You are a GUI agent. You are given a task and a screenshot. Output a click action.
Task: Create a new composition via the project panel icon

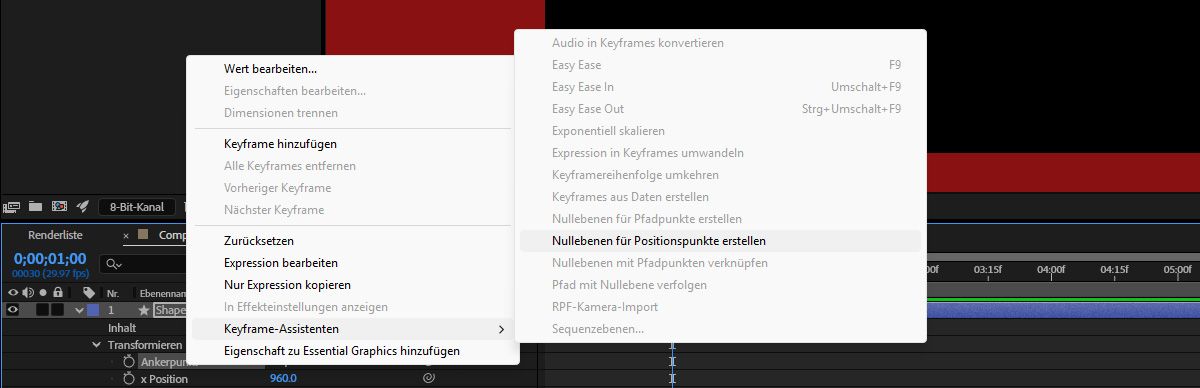point(59,207)
